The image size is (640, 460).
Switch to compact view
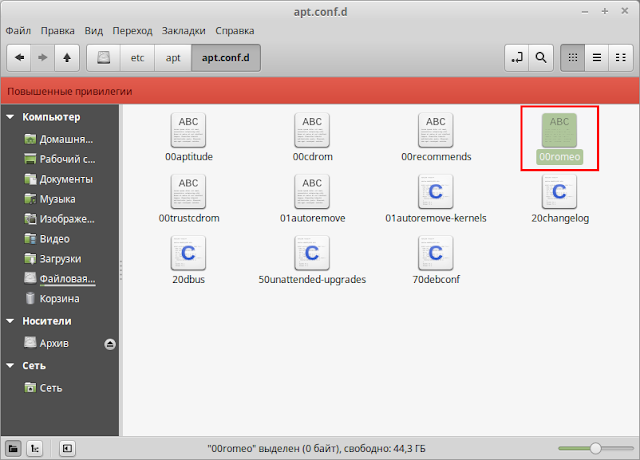point(621,58)
